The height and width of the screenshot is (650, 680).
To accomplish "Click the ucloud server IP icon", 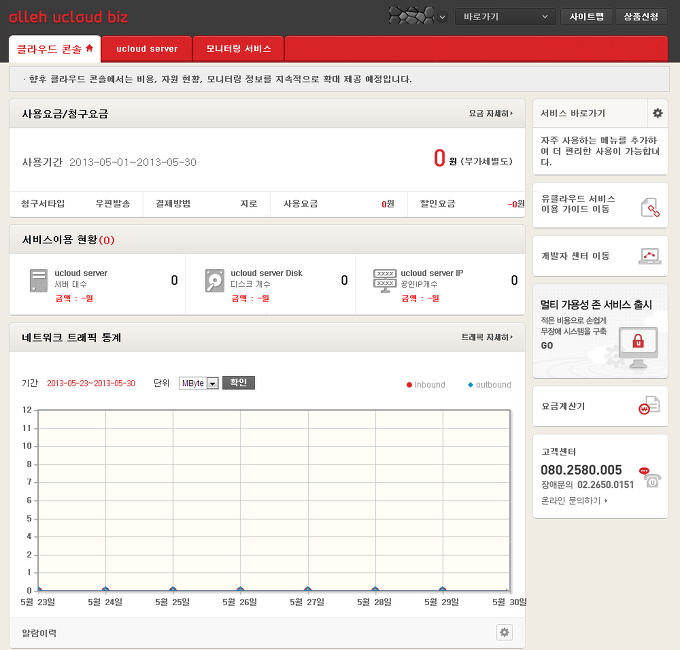I will 385,281.
